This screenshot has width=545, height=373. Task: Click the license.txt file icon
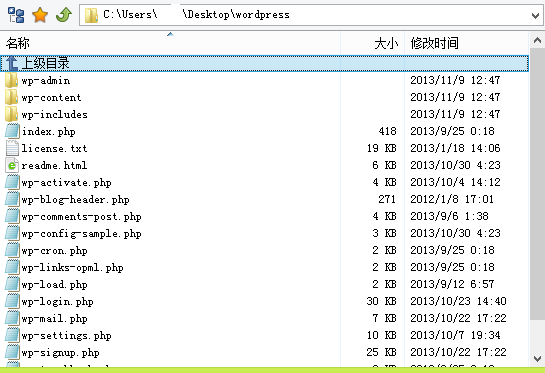(12, 148)
